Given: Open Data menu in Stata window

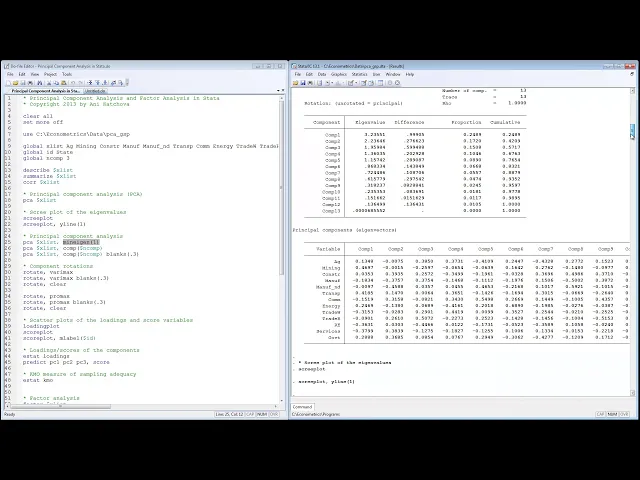Looking at the screenshot, I should (x=322, y=74).
